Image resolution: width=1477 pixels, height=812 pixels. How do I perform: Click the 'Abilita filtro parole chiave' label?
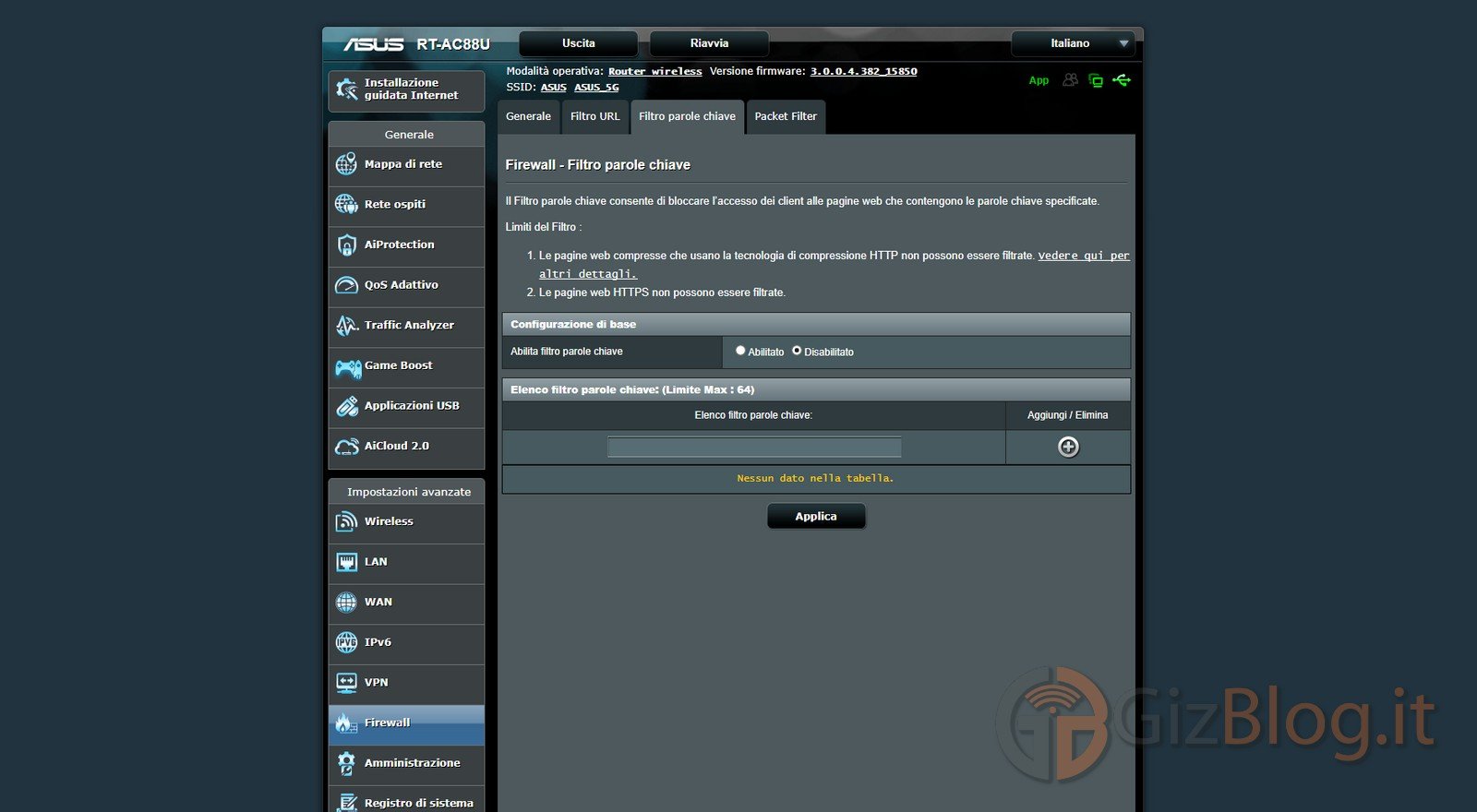[x=567, y=352]
